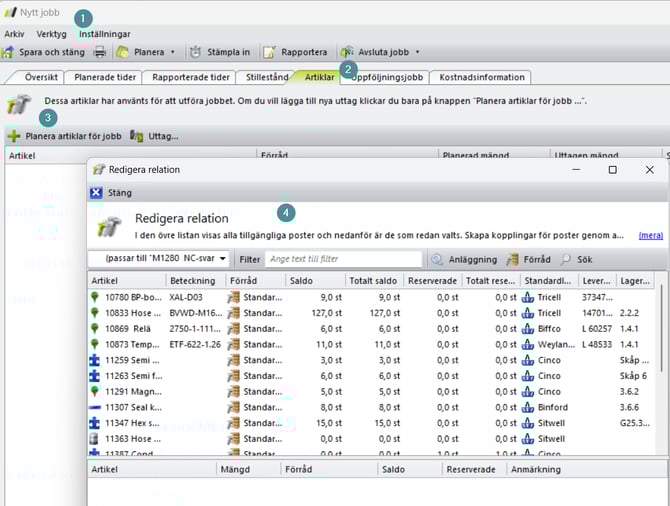Viewport: 670px width, 506px height.
Task: Click the green plus Planera artiklar icon
Action: pos(14,136)
